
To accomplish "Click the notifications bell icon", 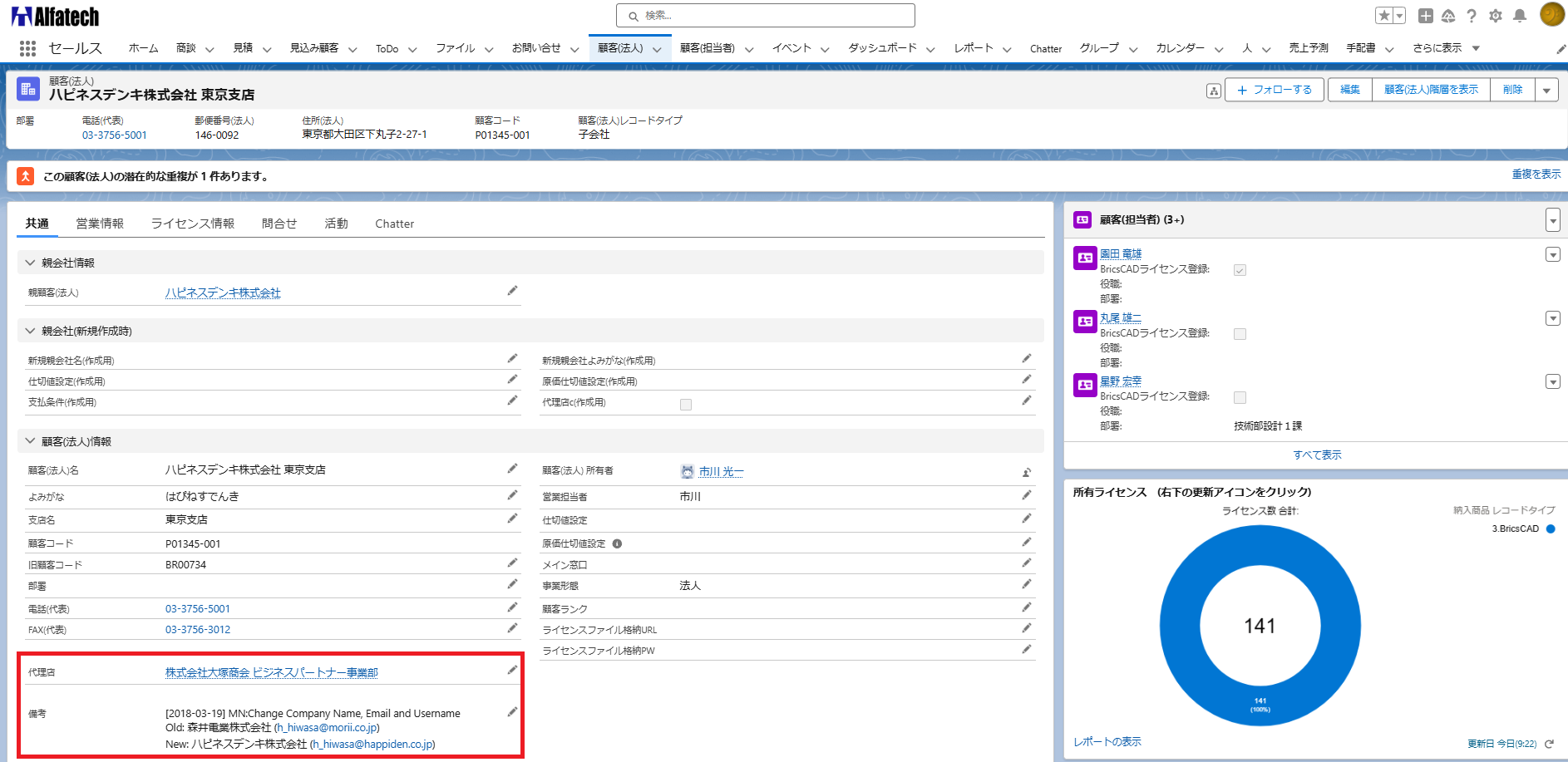I will [x=1520, y=16].
